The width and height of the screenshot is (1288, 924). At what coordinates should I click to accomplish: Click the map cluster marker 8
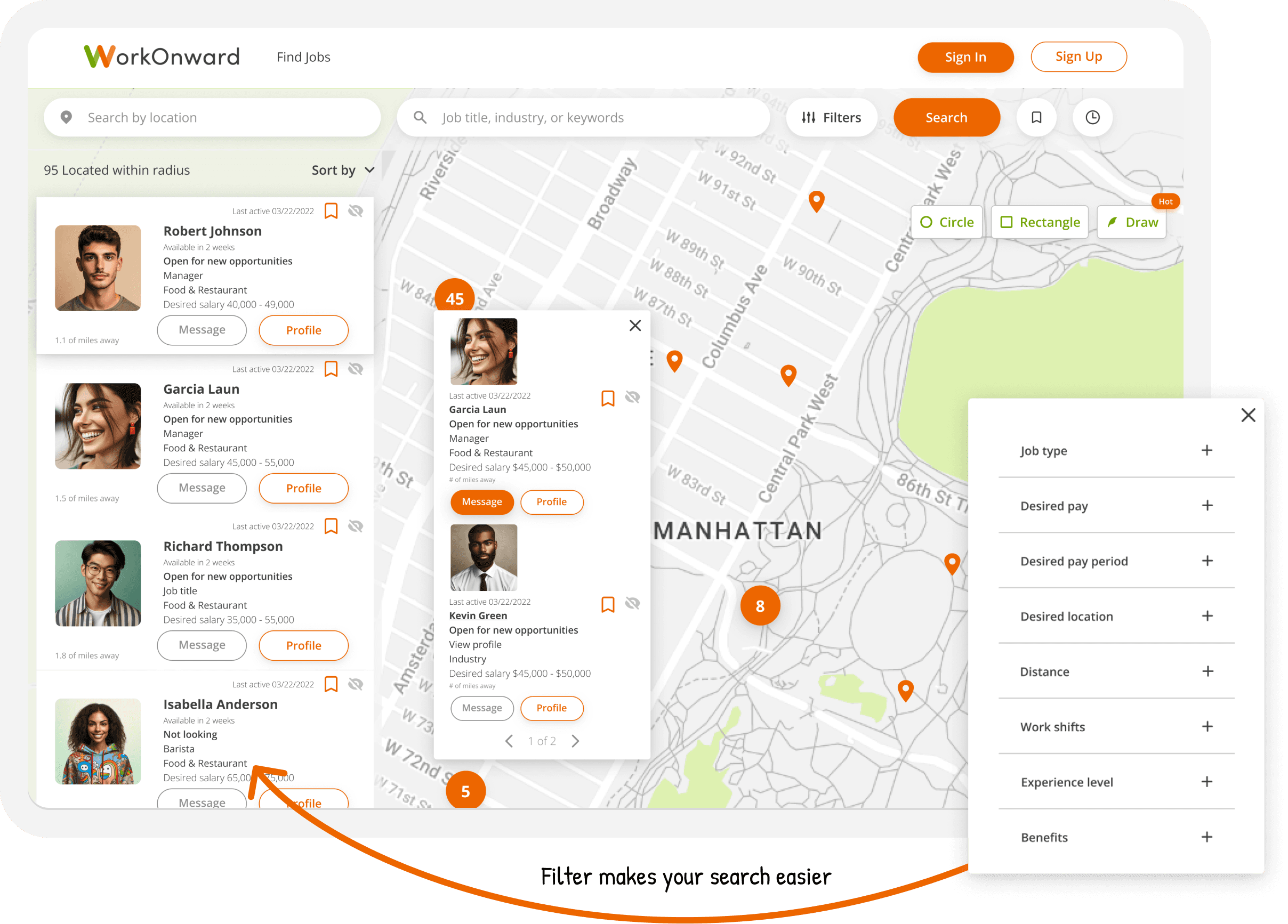(760, 605)
